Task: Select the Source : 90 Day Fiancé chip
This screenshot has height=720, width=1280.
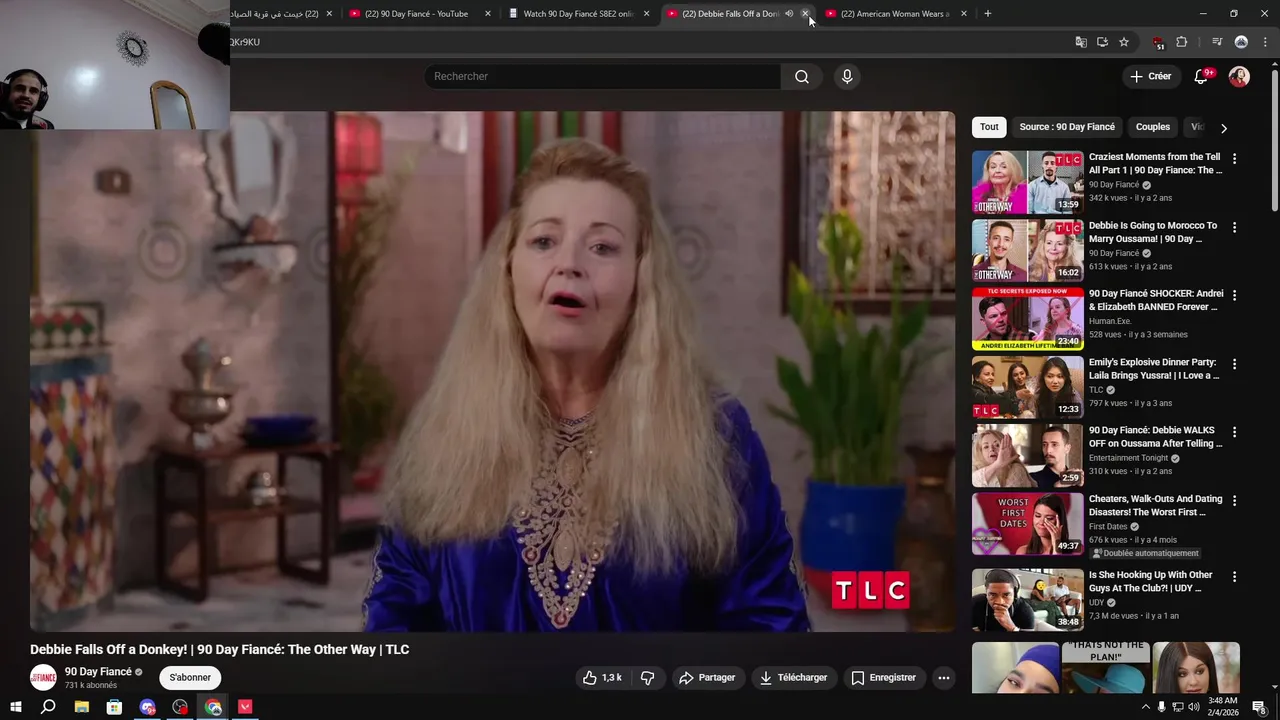Action: [x=1067, y=127]
